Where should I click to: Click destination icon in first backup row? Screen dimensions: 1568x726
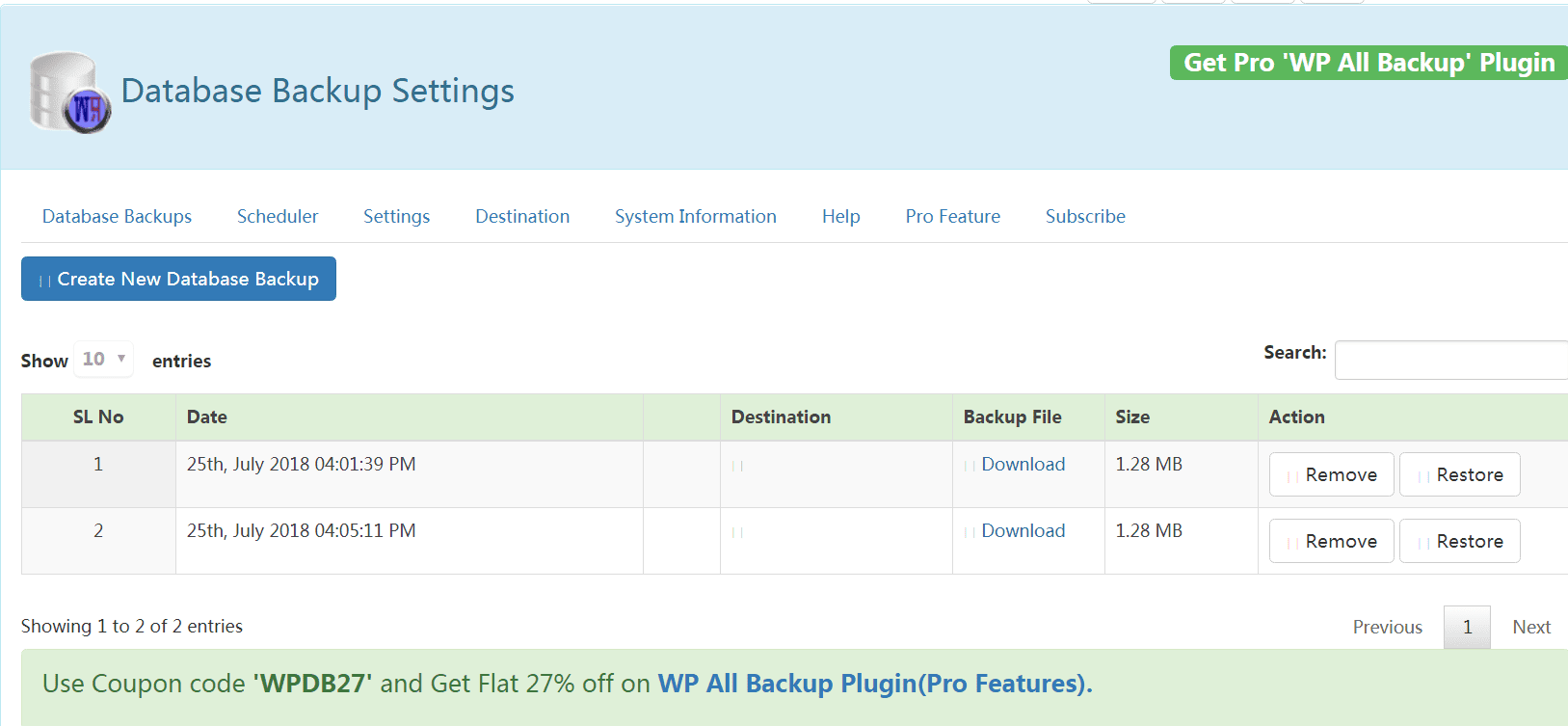pos(737,466)
